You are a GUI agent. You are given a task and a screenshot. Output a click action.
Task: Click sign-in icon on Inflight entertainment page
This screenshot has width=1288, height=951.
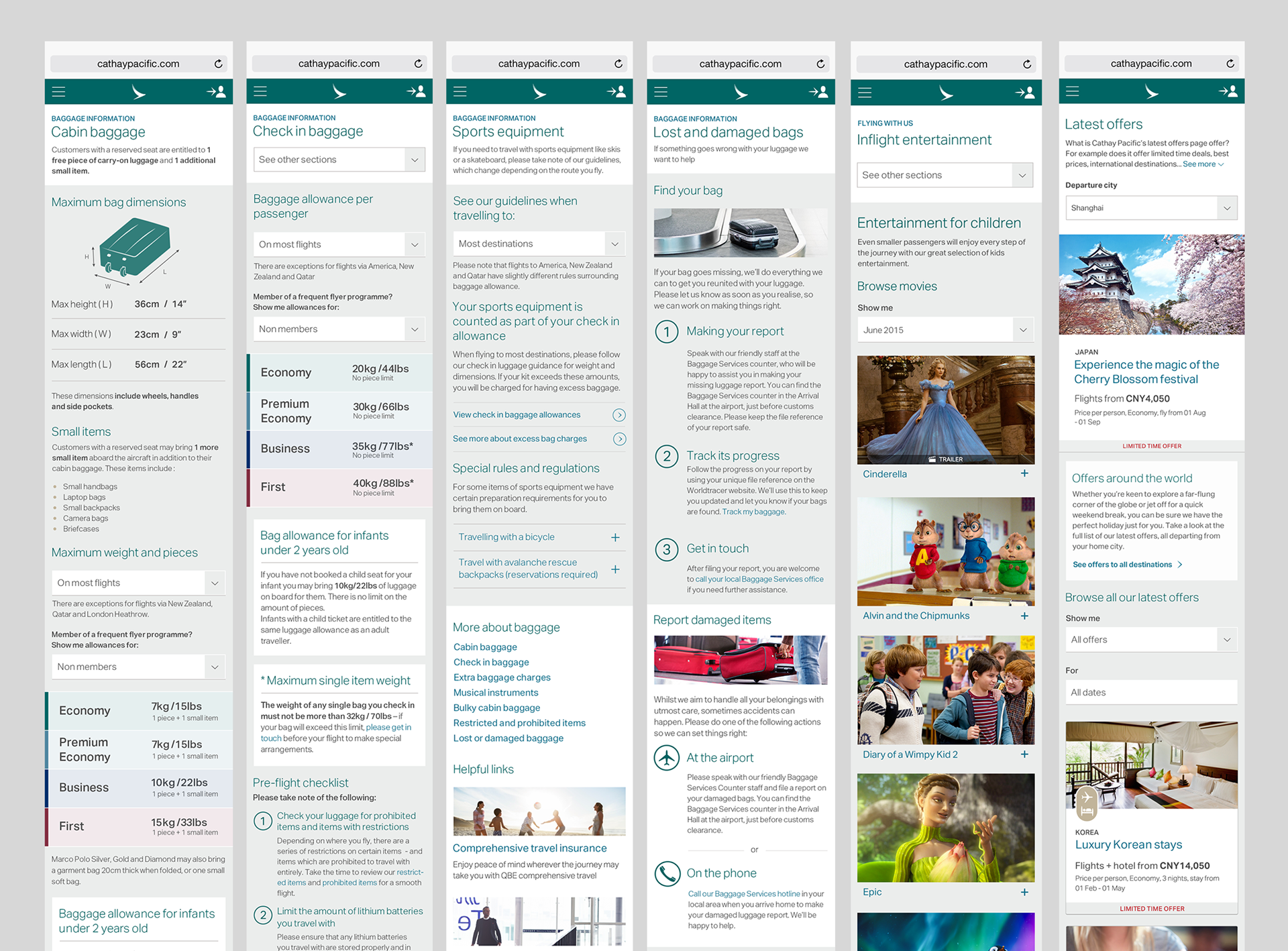(x=1024, y=93)
